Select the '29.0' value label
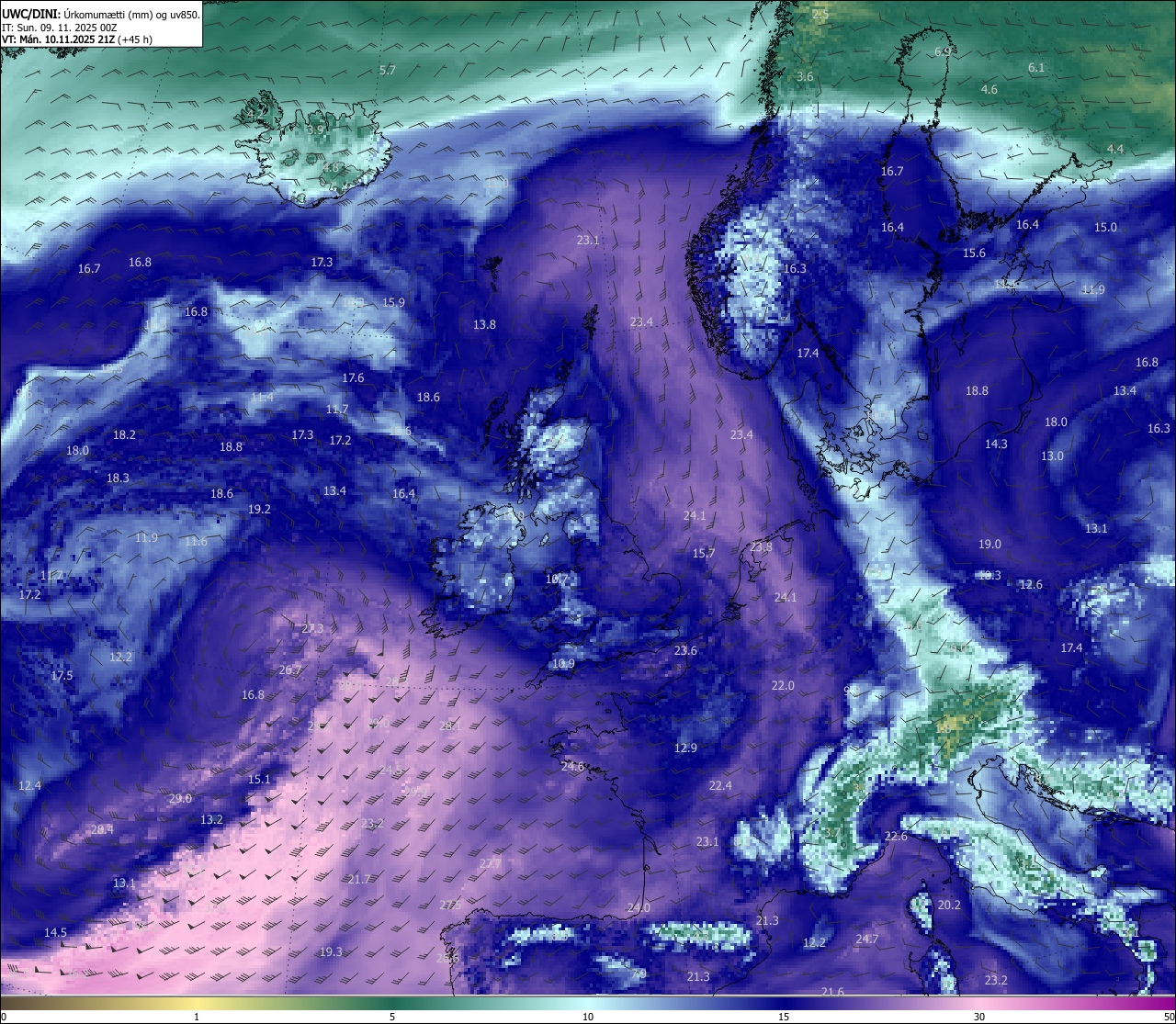 [x=180, y=798]
